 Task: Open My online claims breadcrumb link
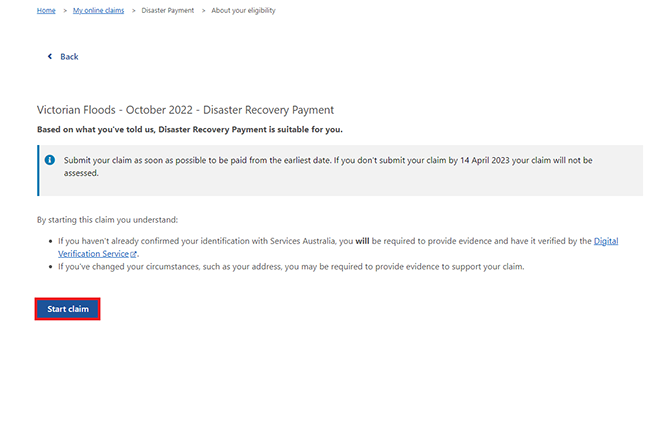point(98,10)
